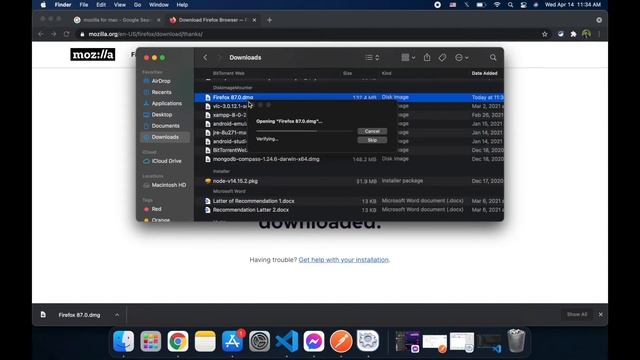
Task: Open Finder list view switcher
Action: coord(372,58)
